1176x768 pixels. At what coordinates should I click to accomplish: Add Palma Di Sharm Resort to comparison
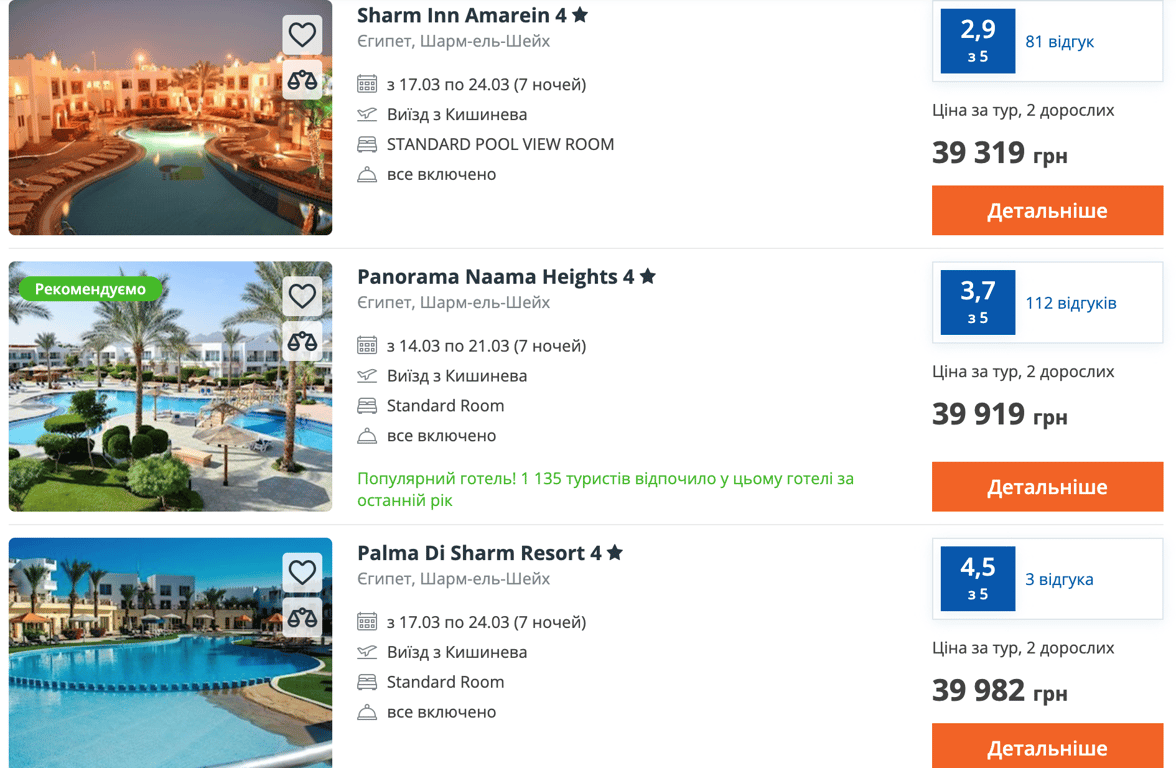[302, 617]
